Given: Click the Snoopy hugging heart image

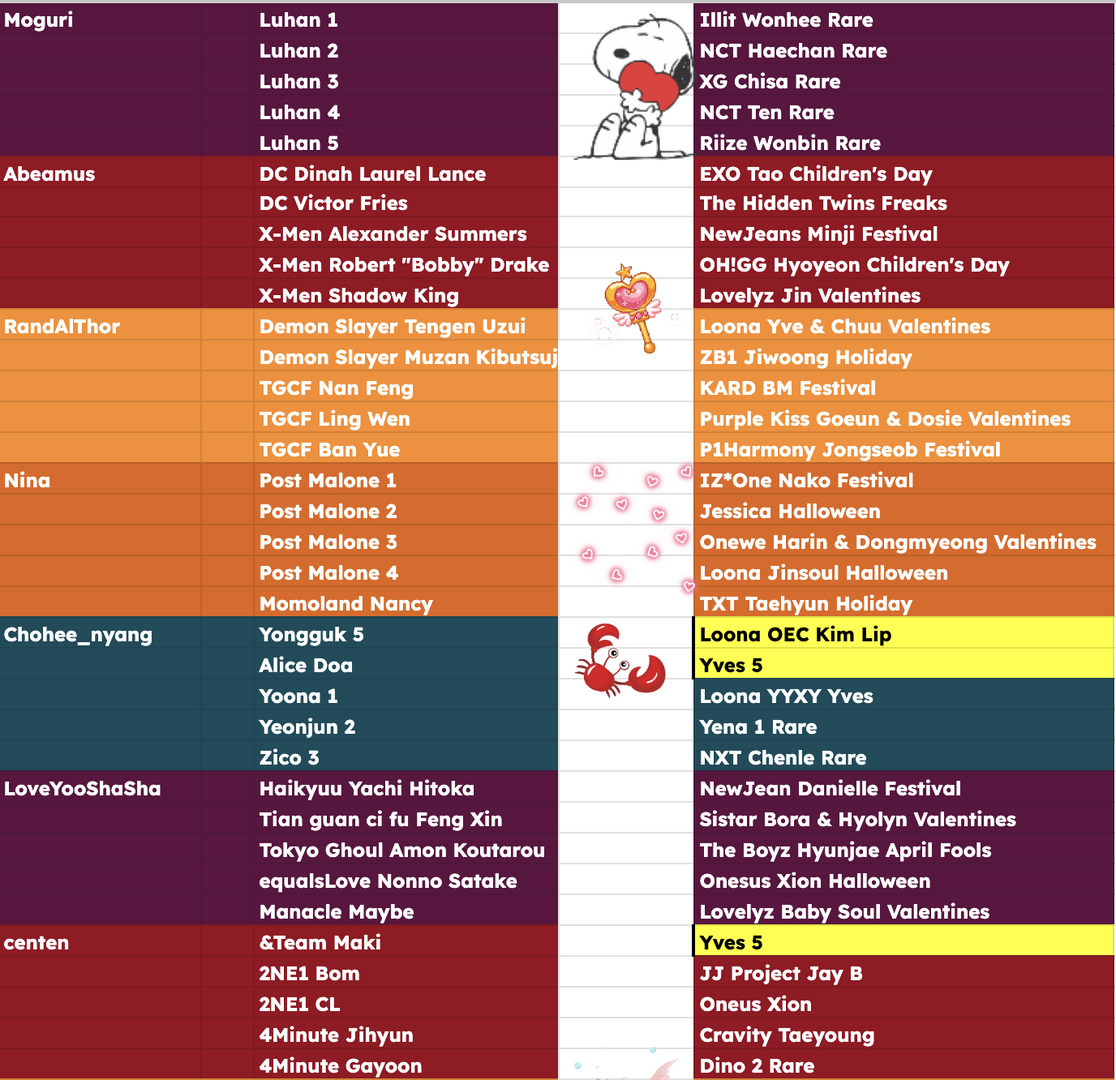Looking at the screenshot, I should (634, 88).
